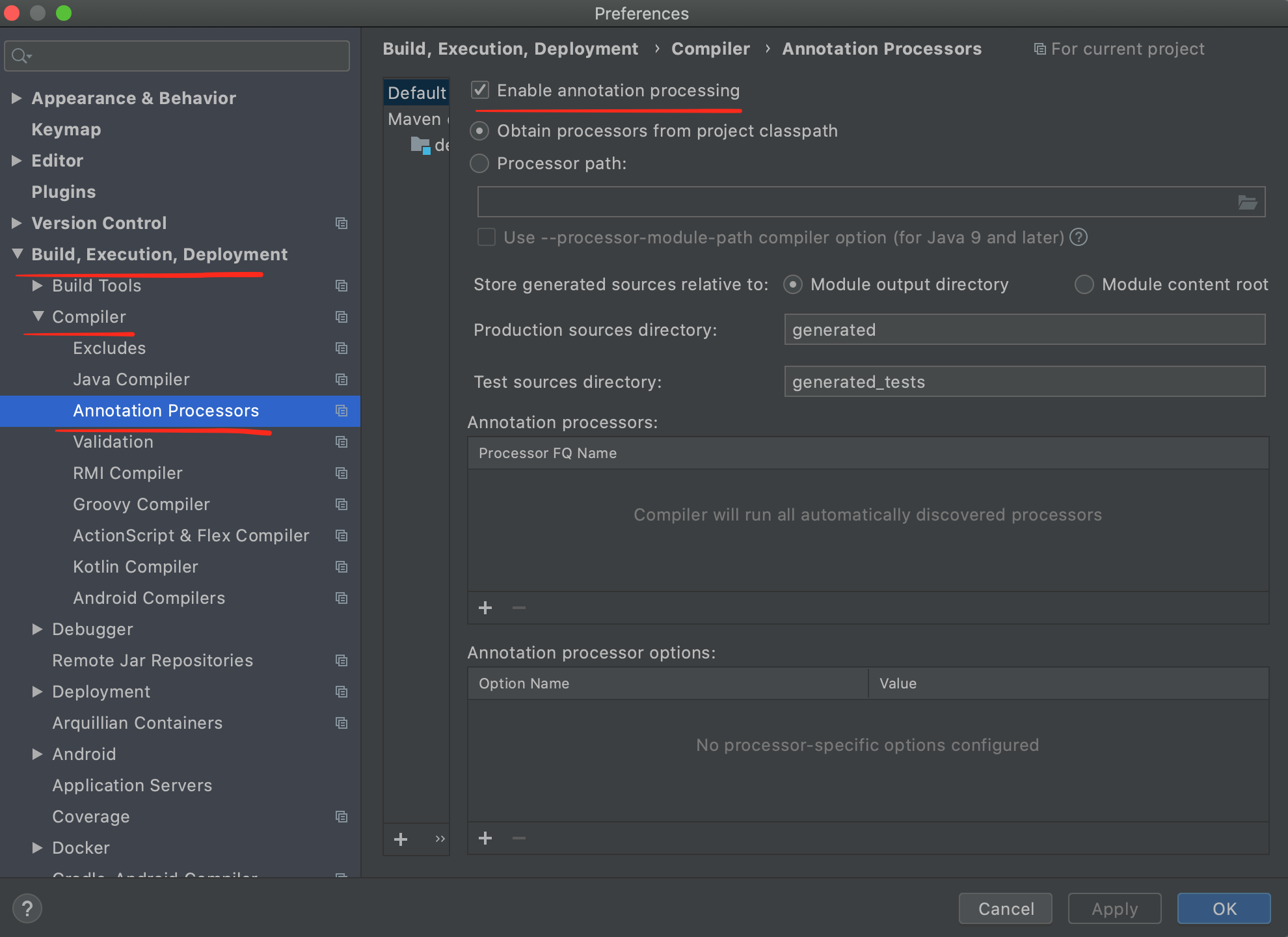This screenshot has height=937, width=1288.
Task: Expand the Build Tools node
Action: coord(38,286)
